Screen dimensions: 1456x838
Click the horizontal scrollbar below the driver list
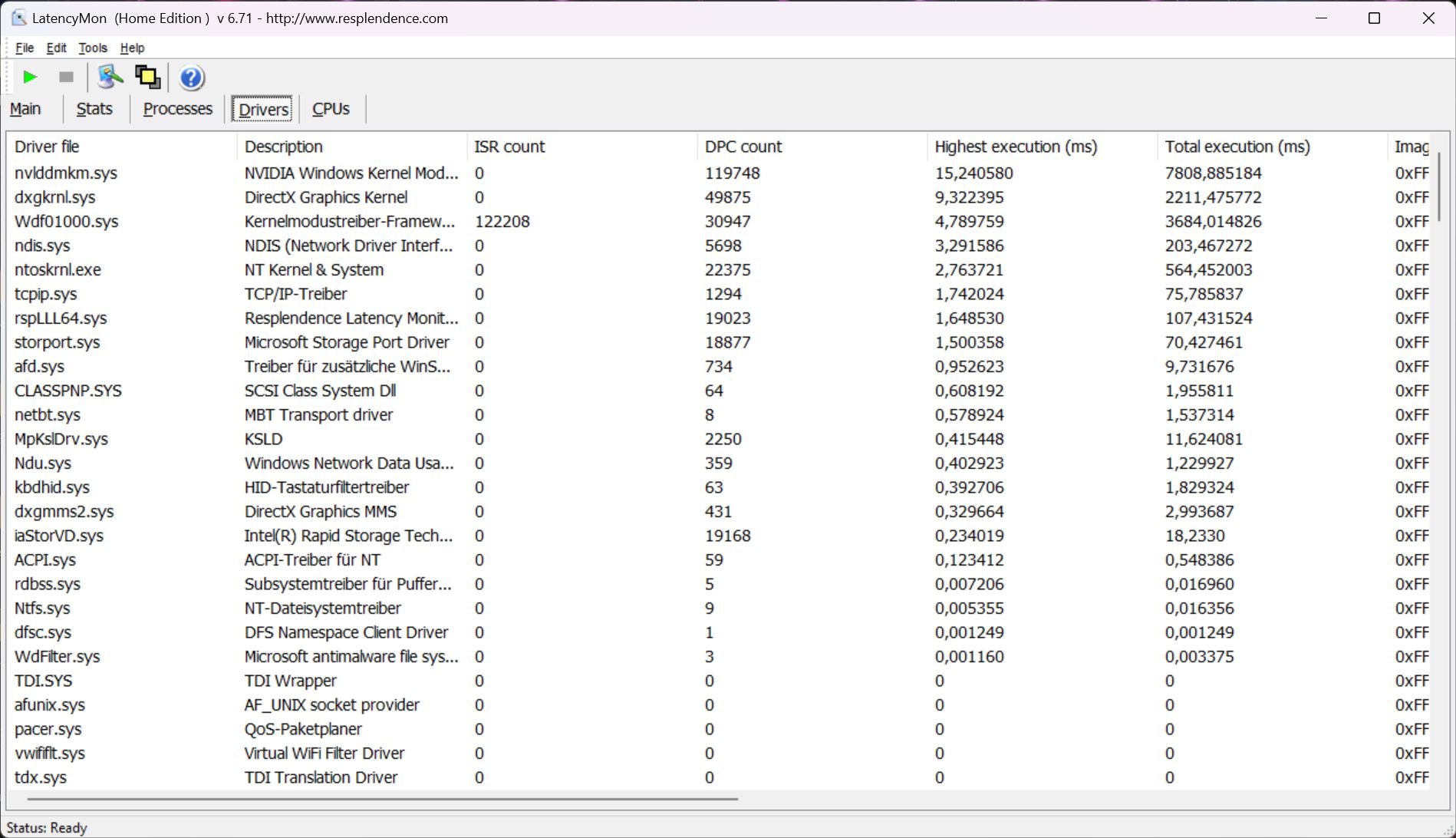click(382, 799)
